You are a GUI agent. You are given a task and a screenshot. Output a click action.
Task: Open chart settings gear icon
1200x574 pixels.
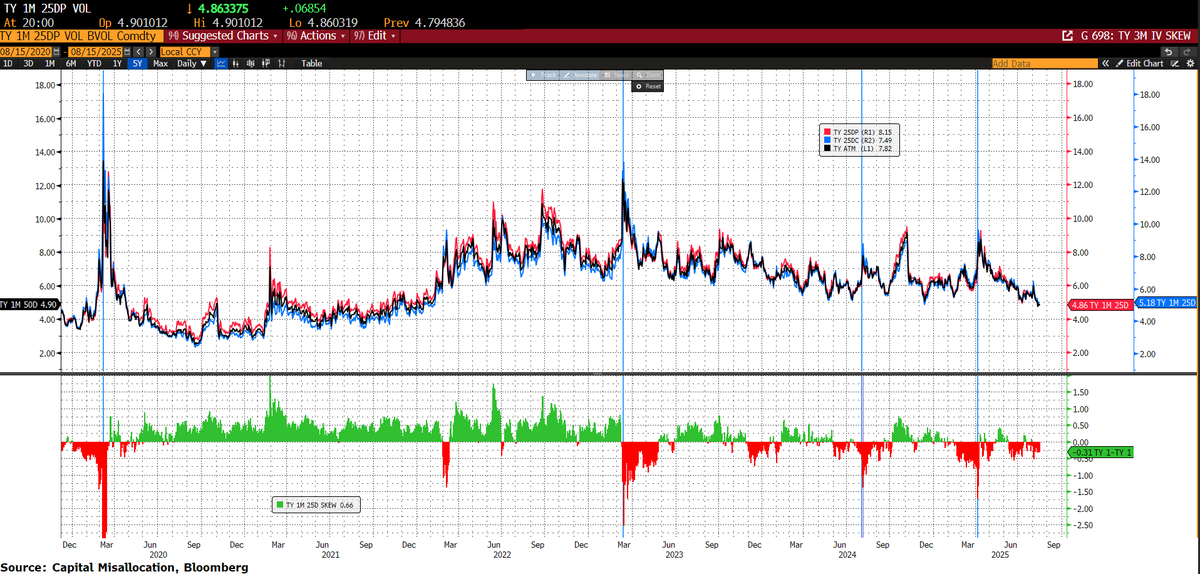pyautogui.click(x=1190, y=63)
